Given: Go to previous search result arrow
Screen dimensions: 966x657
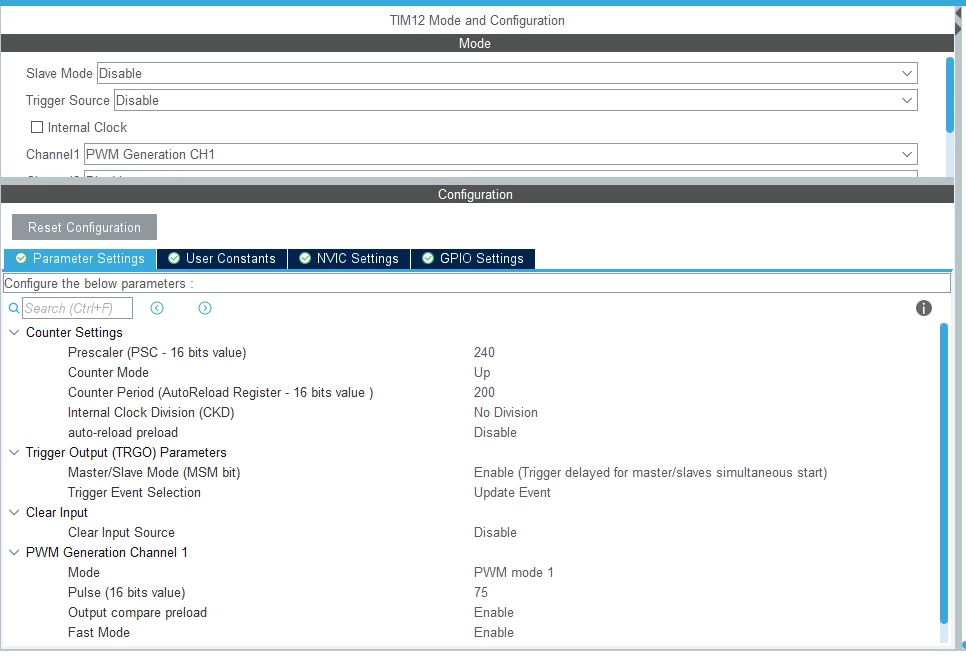Looking at the screenshot, I should click(157, 308).
